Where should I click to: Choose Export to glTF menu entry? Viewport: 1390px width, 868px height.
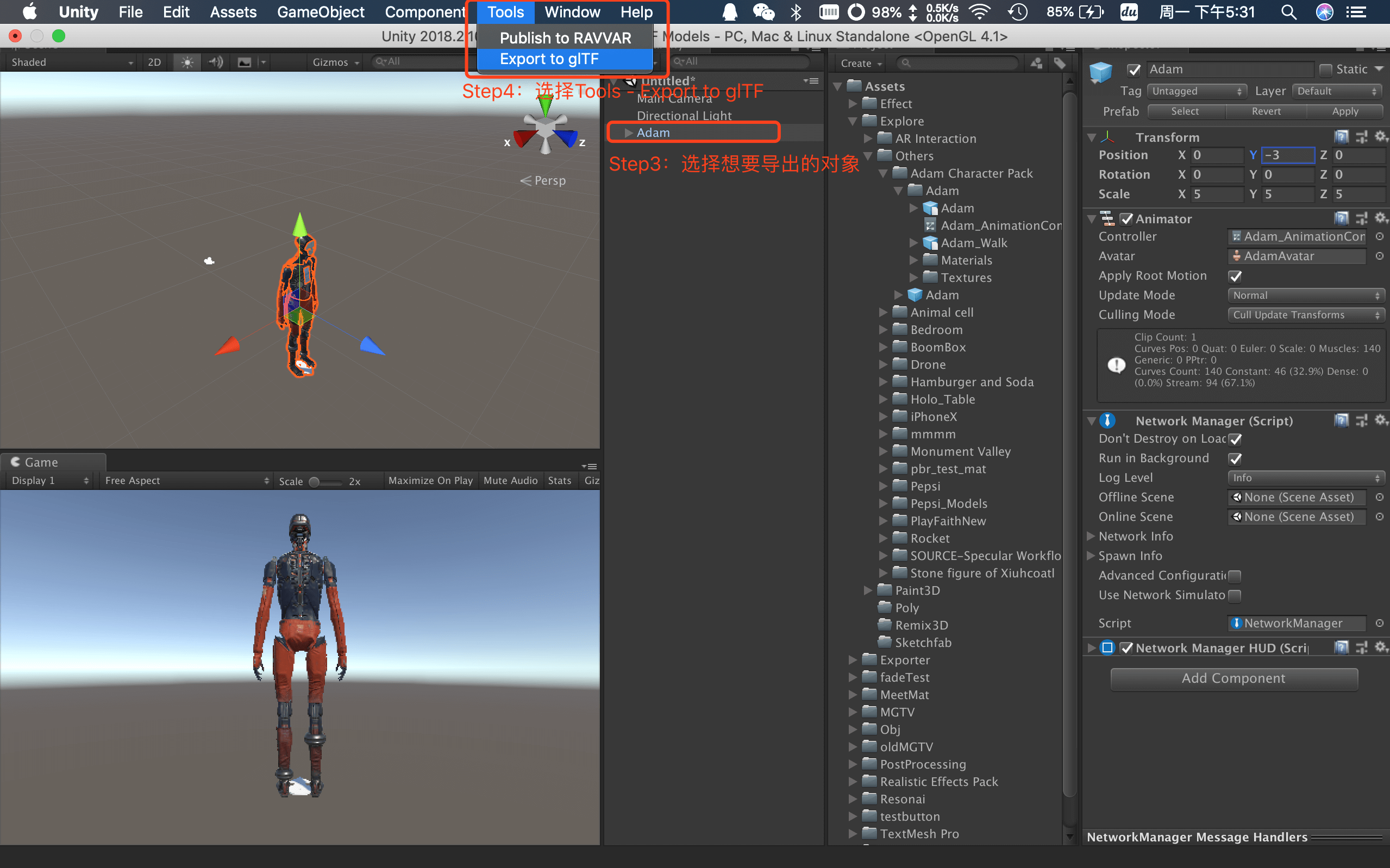(549, 59)
